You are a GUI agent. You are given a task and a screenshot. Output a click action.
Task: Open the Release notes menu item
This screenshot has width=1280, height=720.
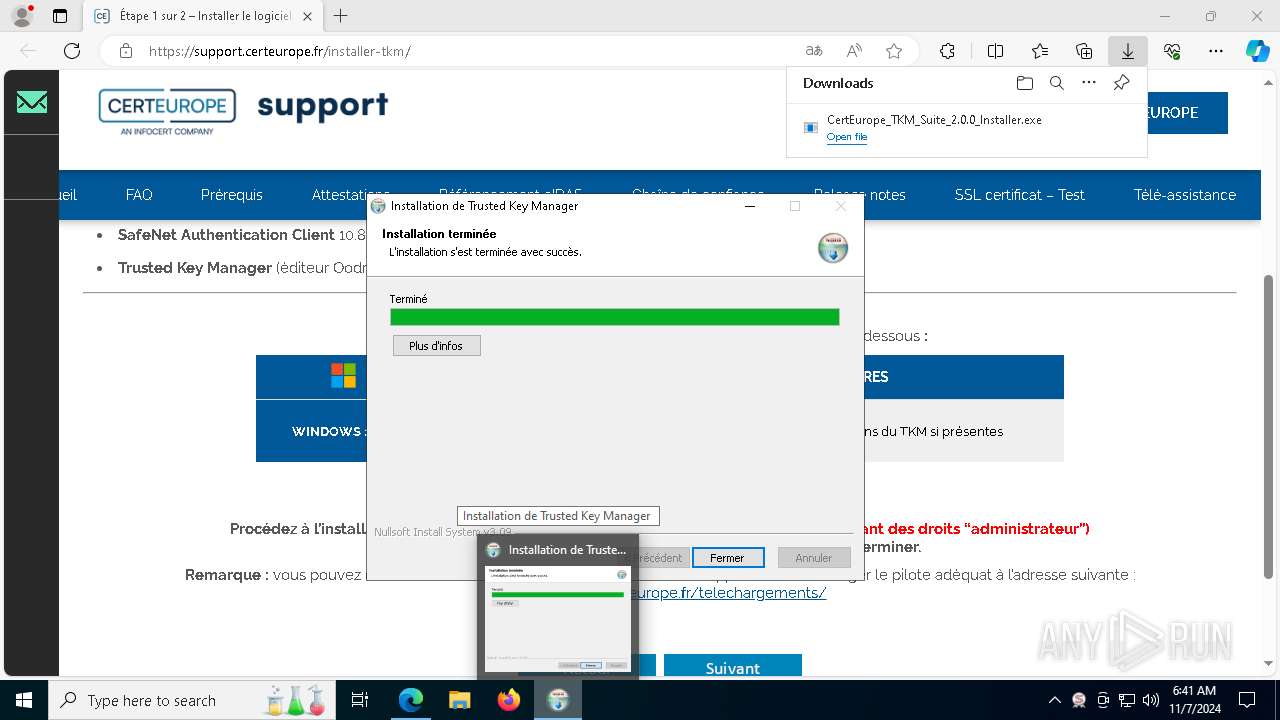coord(859,195)
